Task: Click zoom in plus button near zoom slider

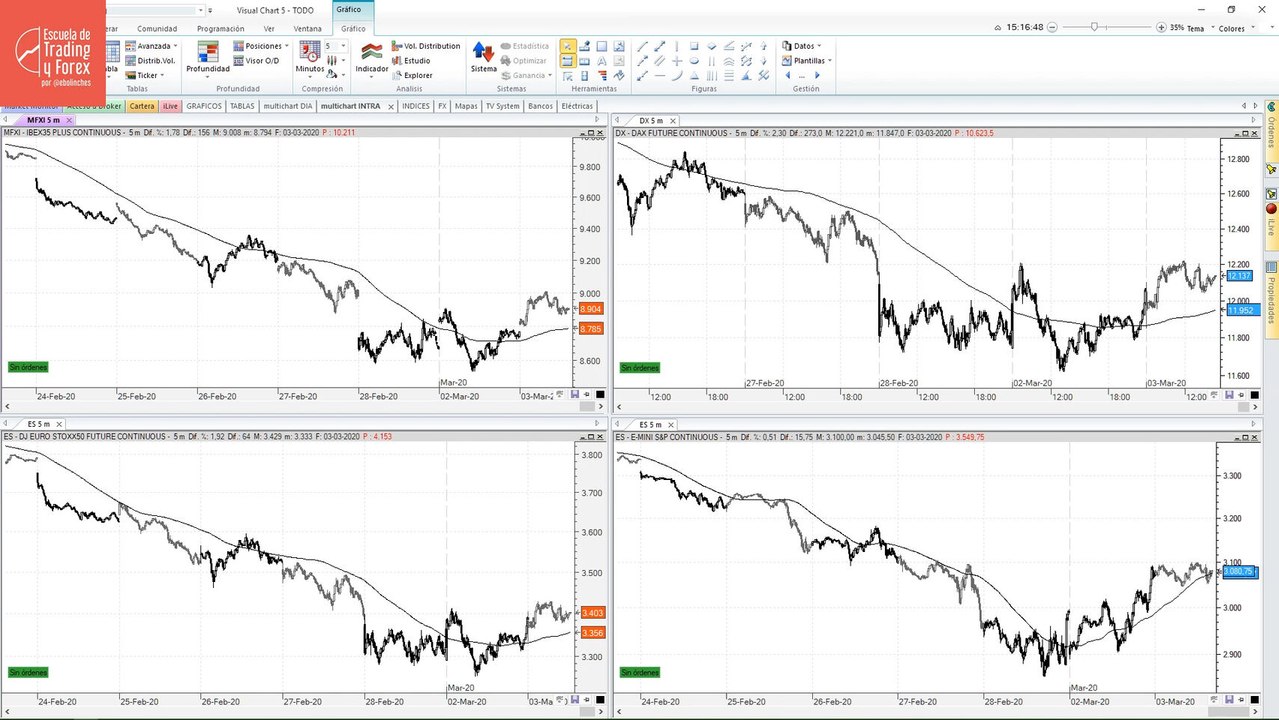Action: (x=1161, y=27)
